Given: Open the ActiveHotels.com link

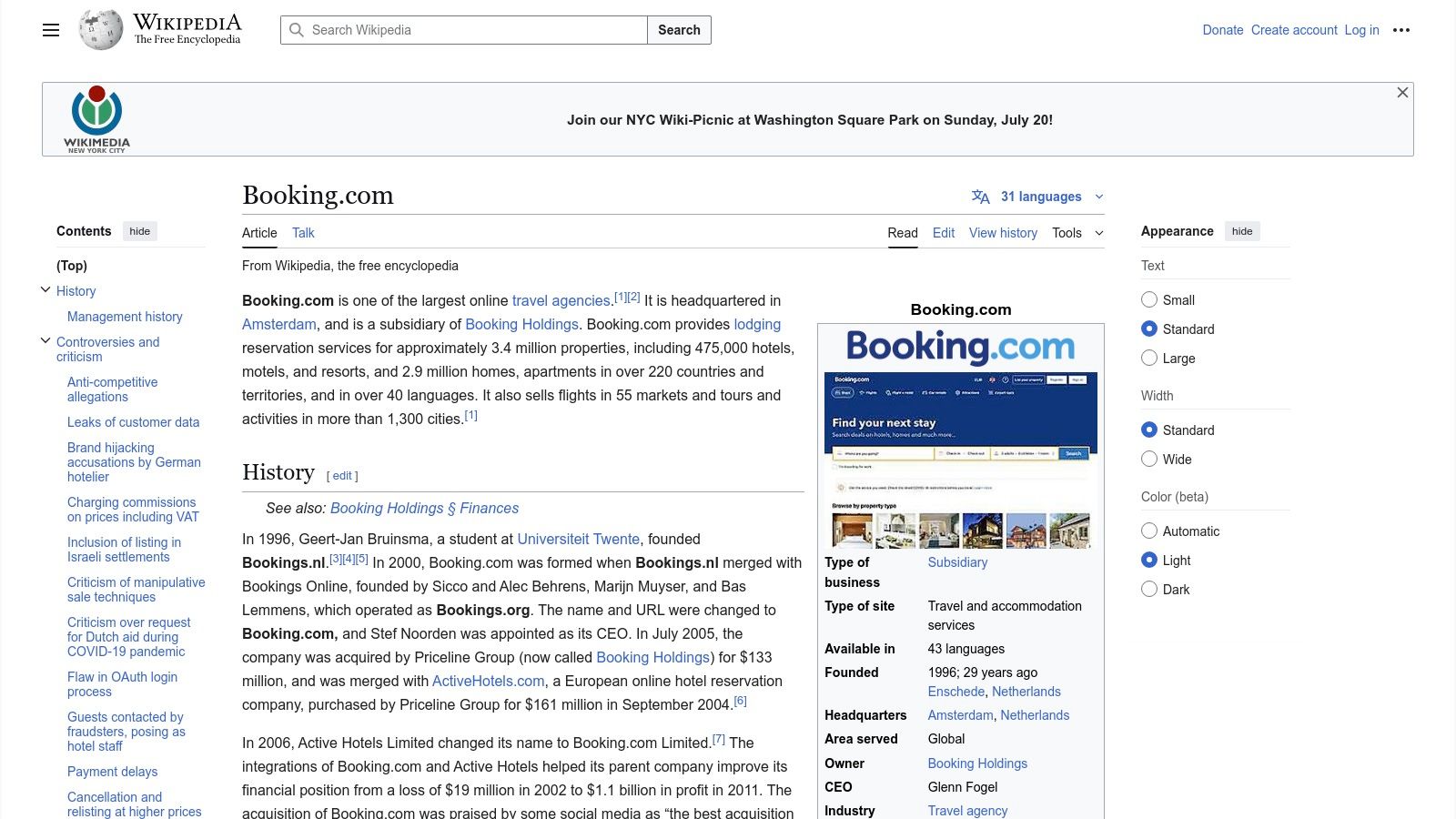Looking at the screenshot, I should 489,681.
